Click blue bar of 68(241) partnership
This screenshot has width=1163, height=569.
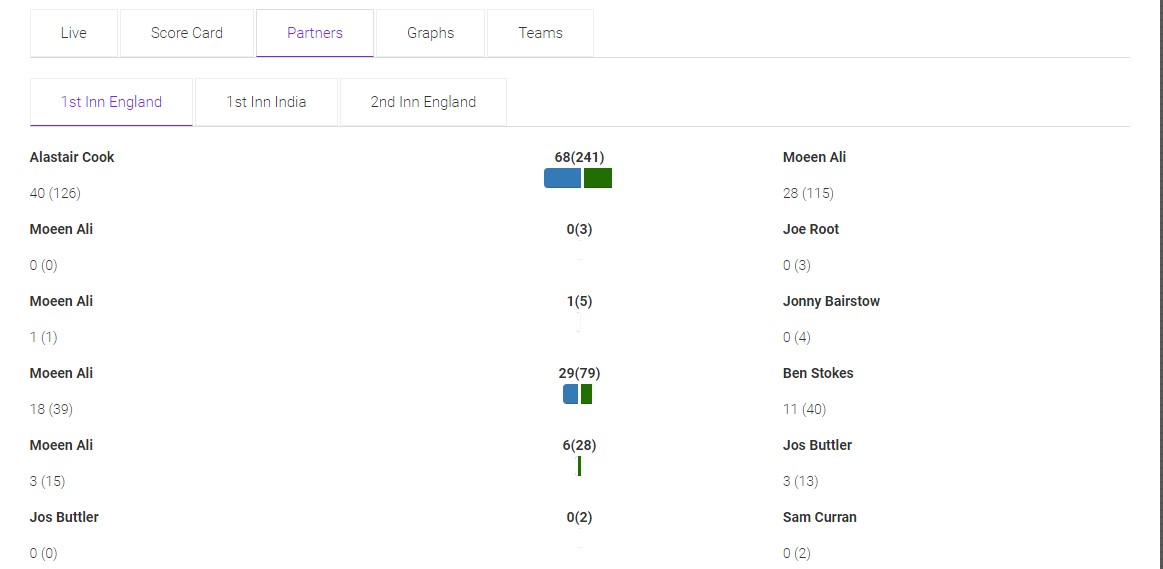[562, 178]
